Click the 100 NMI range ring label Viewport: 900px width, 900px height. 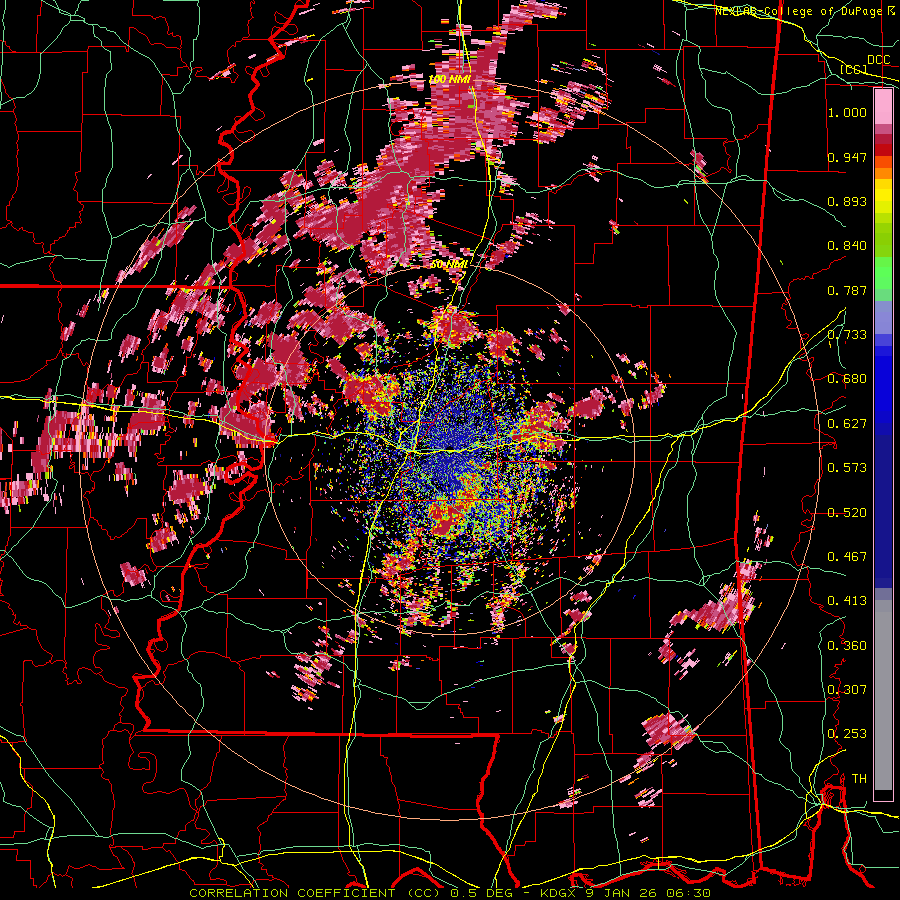coord(449,79)
